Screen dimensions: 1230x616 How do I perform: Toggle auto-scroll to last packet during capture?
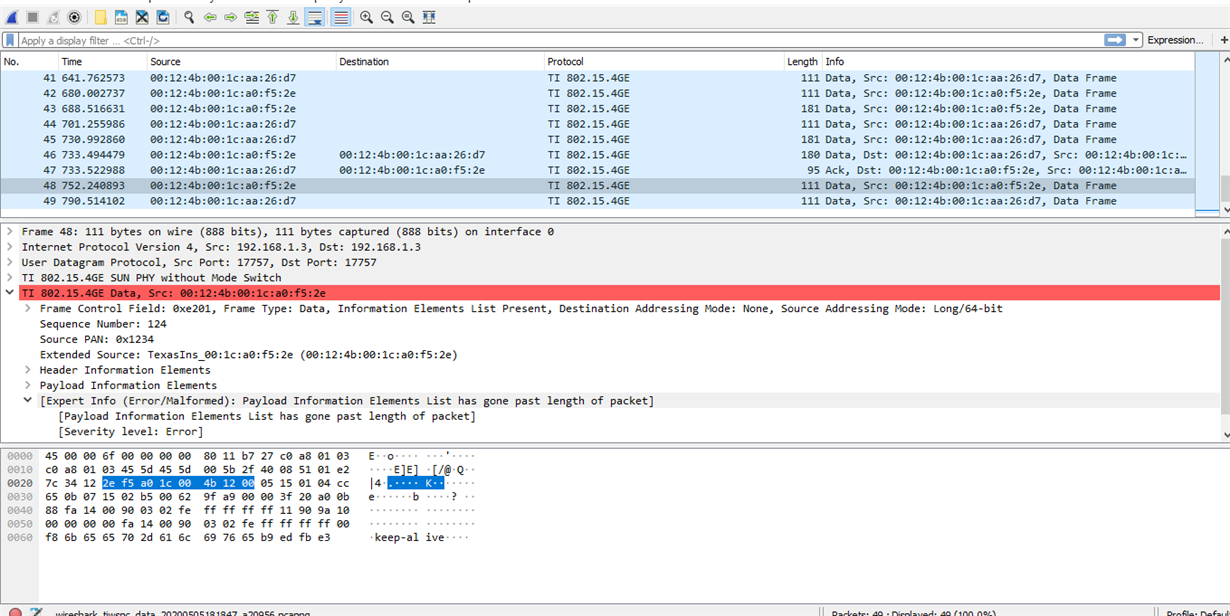click(x=315, y=17)
